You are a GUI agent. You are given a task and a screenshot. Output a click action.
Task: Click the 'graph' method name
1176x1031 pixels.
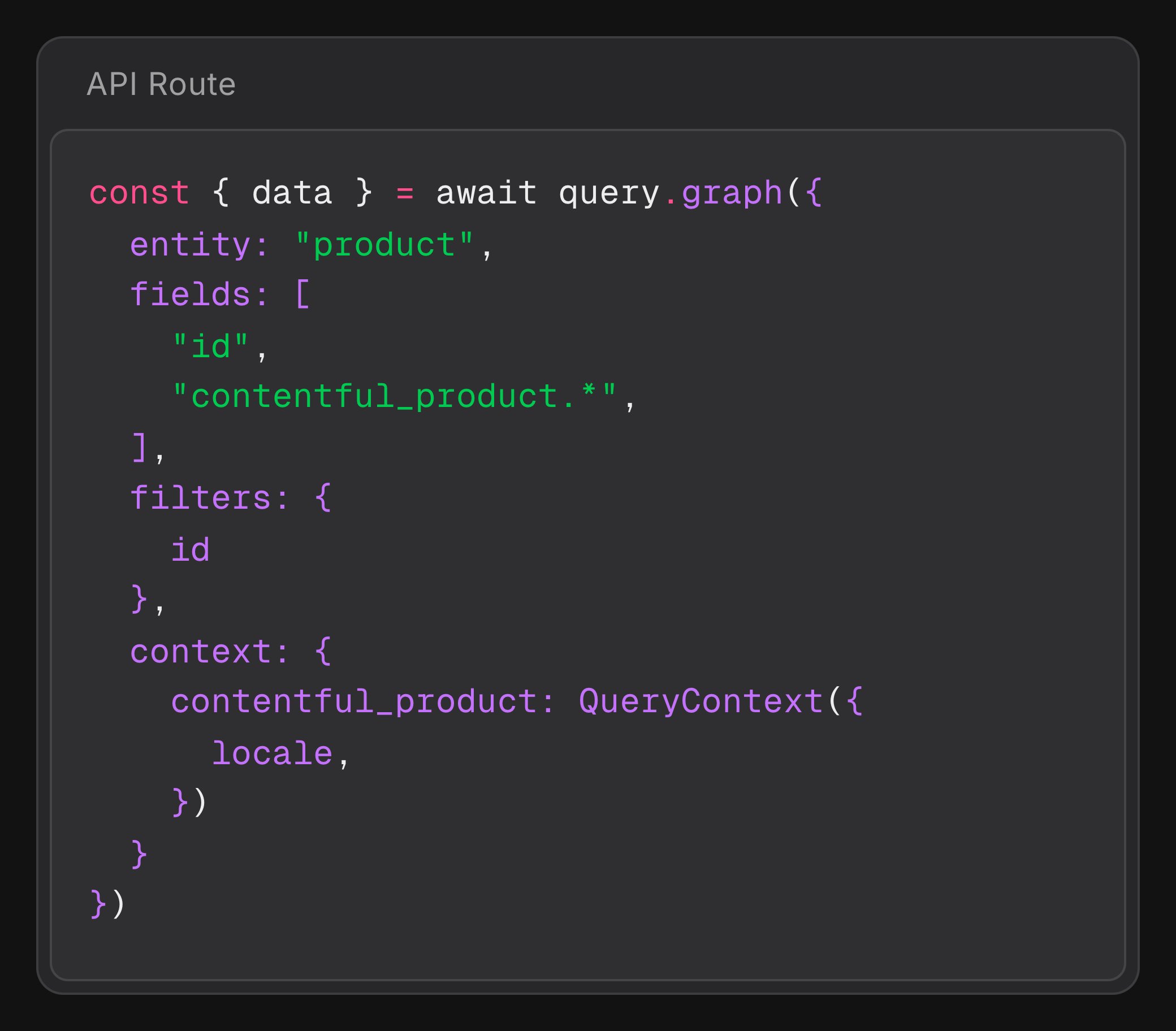coord(732,194)
